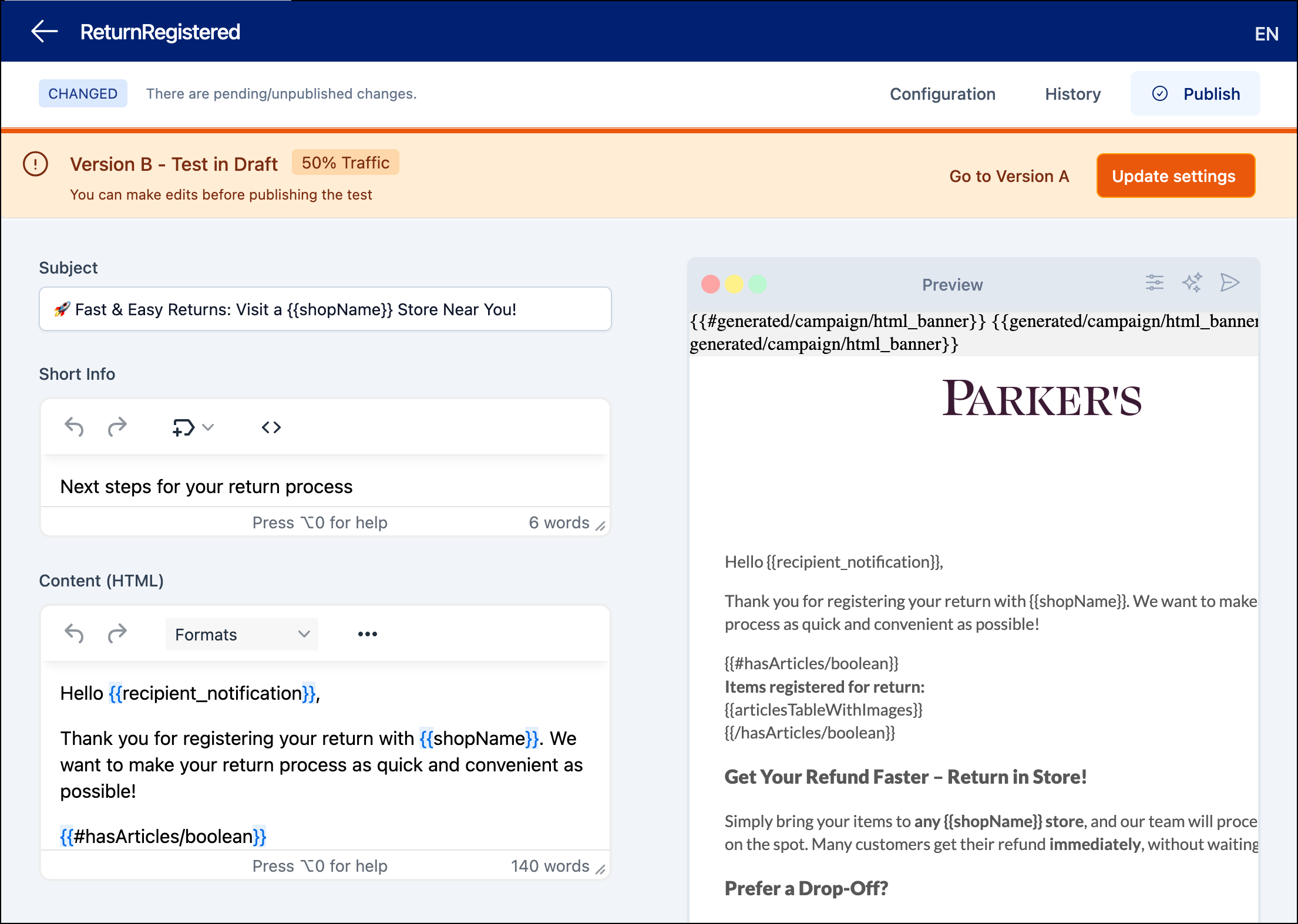
Task: Click the back arrow beside ReturnRegistered
Action: coord(43,31)
